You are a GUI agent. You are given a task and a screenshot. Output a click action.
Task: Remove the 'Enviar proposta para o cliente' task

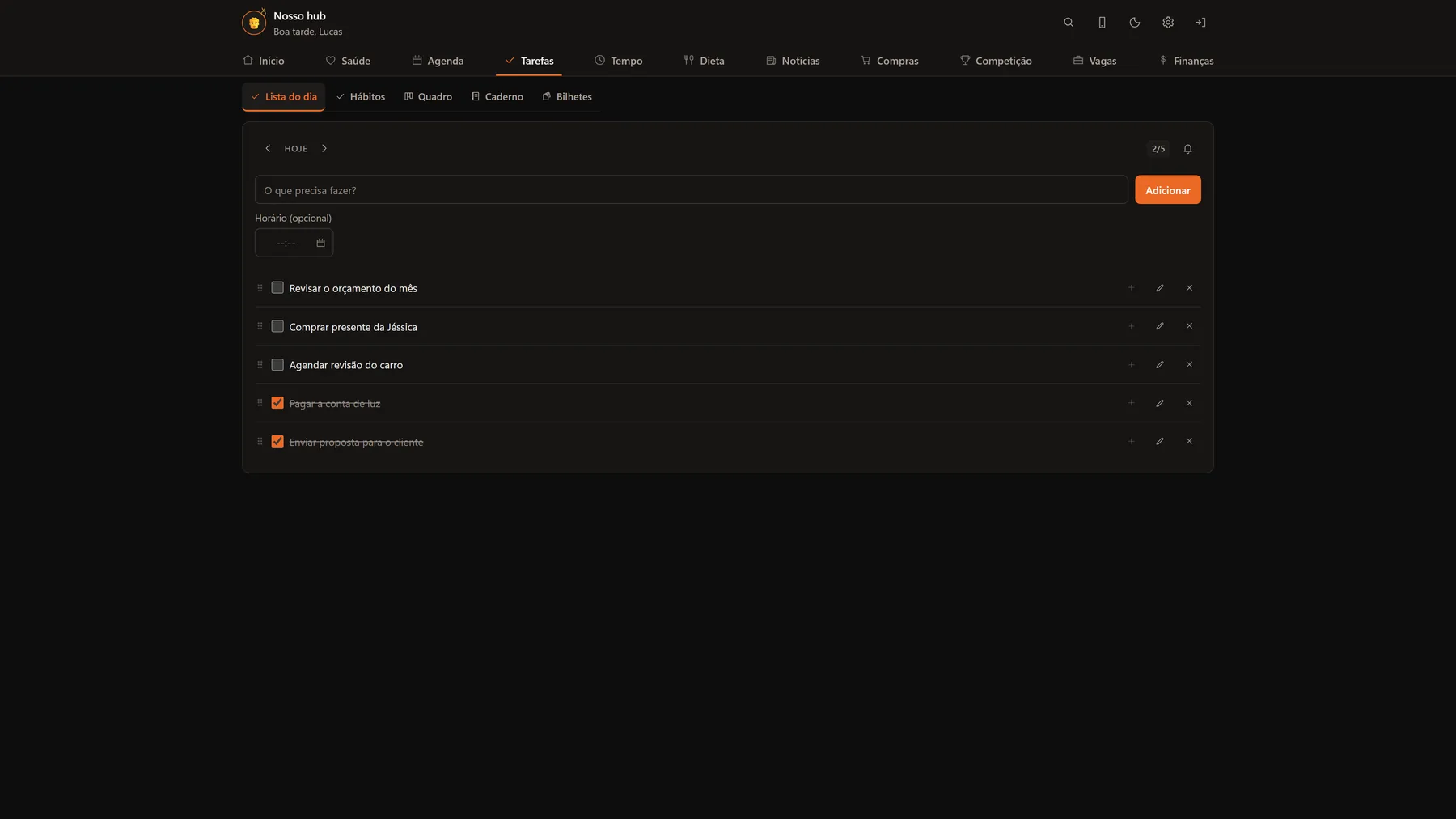point(1189,441)
